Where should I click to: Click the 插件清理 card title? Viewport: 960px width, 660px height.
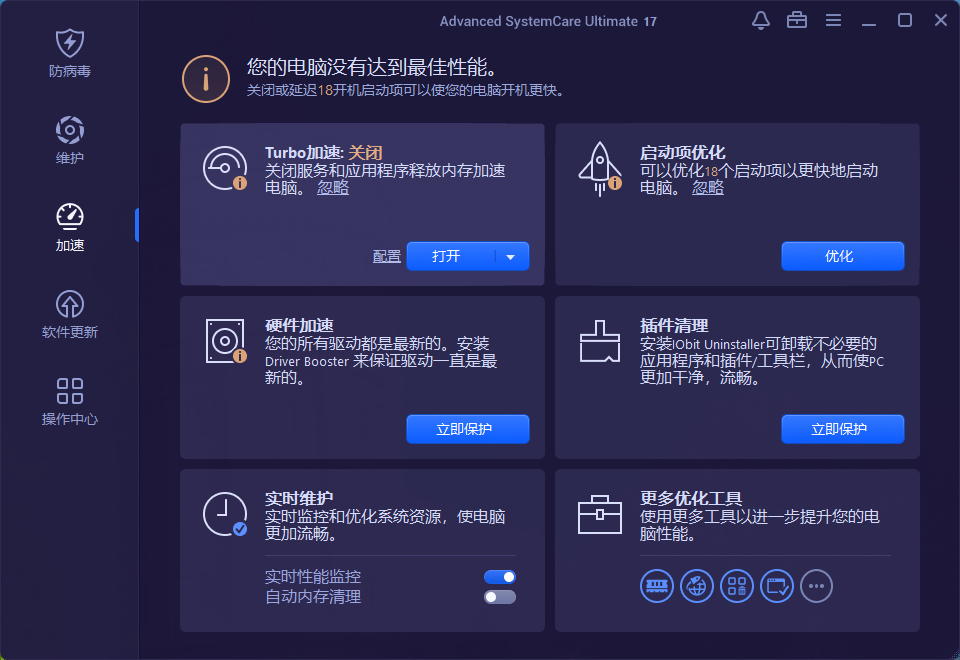pyautogui.click(x=673, y=325)
